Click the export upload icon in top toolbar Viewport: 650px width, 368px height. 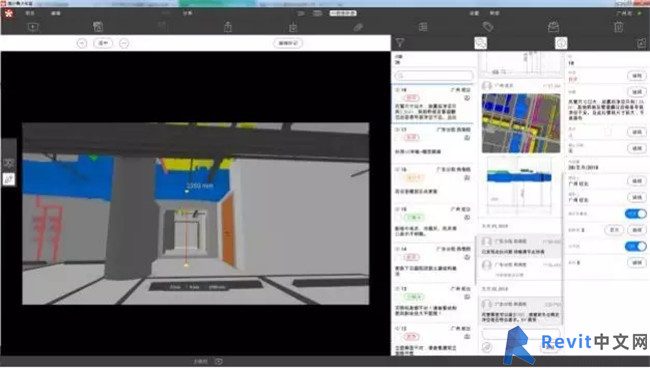pyautogui.click(x=228, y=27)
